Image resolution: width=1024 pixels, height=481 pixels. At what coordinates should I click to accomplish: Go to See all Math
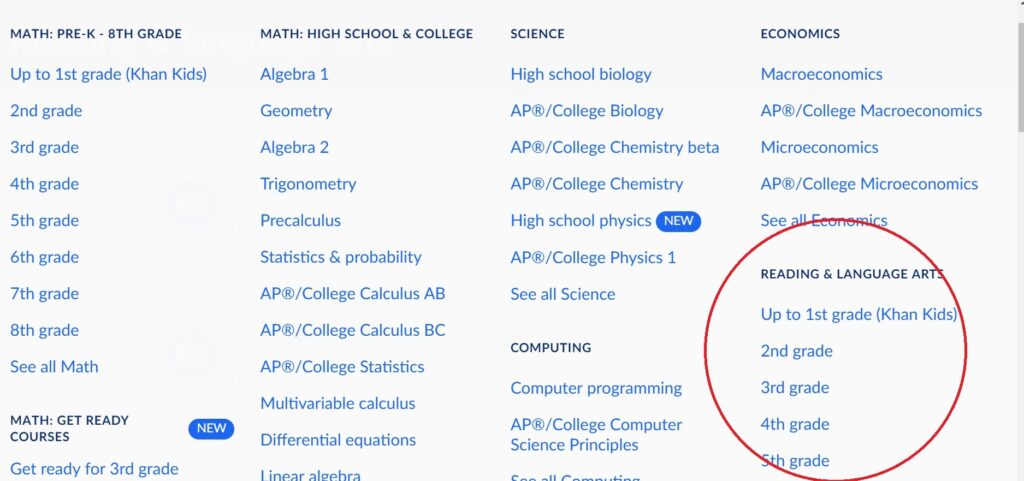coord(54,367)
